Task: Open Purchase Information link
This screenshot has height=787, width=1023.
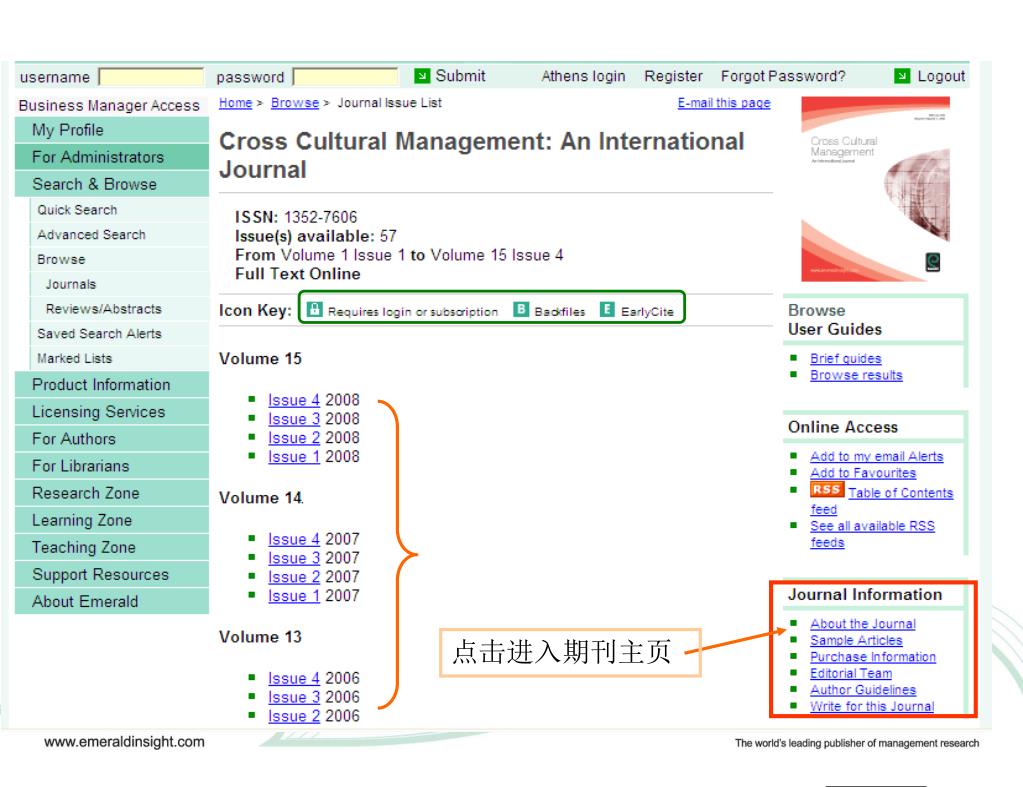Action: [x=873, y=657]
